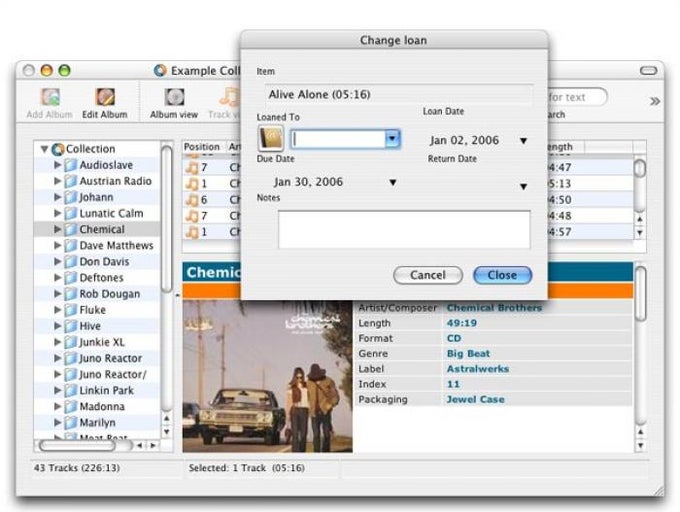Click the toolbar overflow chevron
This screenshot has width=680, height=512.
[655, 101]
